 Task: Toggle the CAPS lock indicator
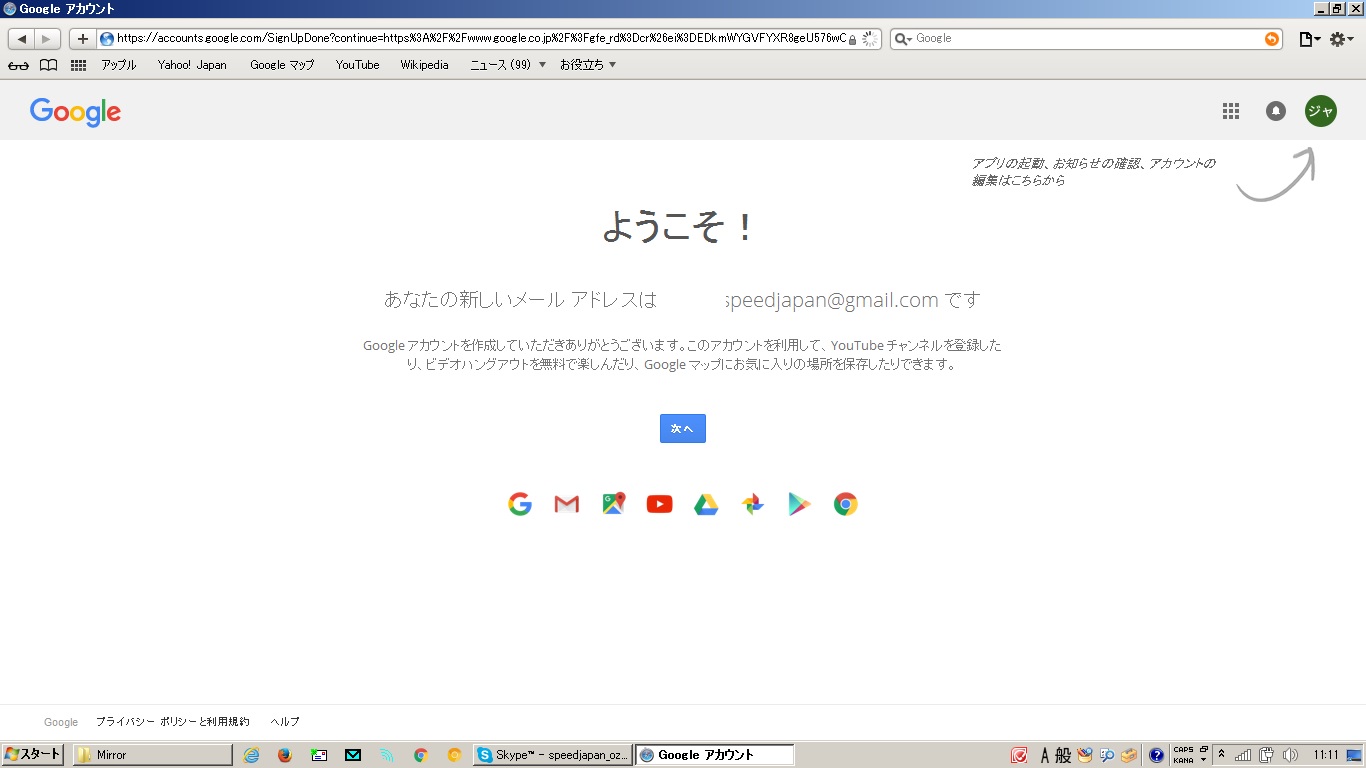pyautogui.click(x=1183, y=750)
